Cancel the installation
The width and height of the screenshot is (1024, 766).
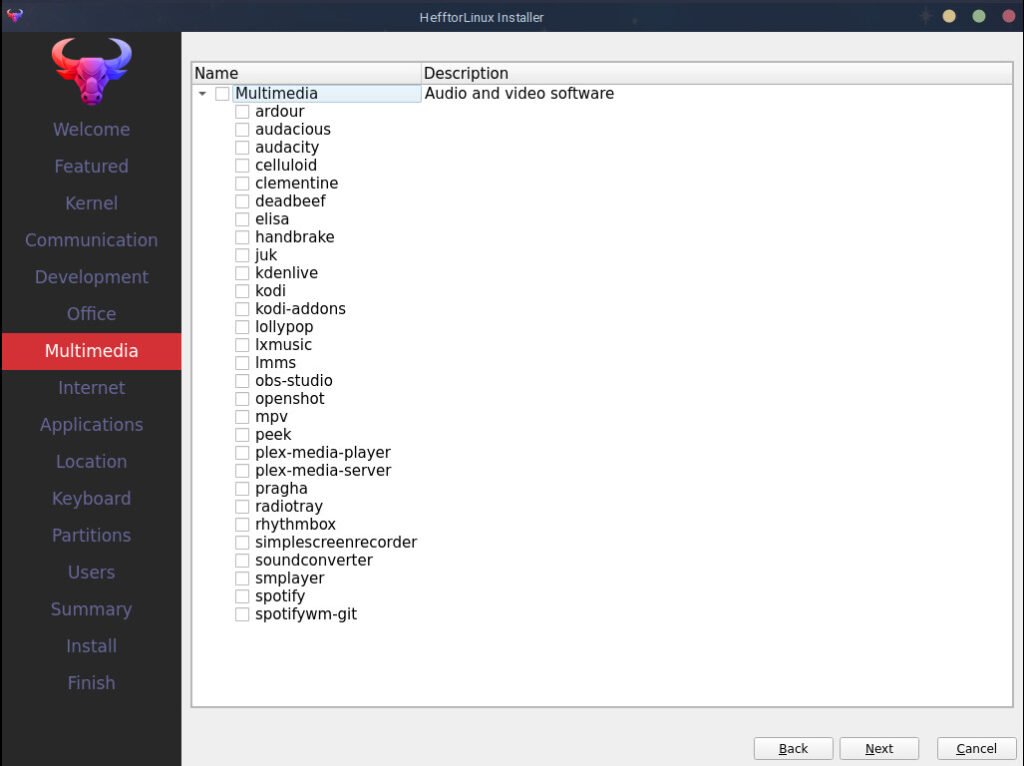[976, 748]
